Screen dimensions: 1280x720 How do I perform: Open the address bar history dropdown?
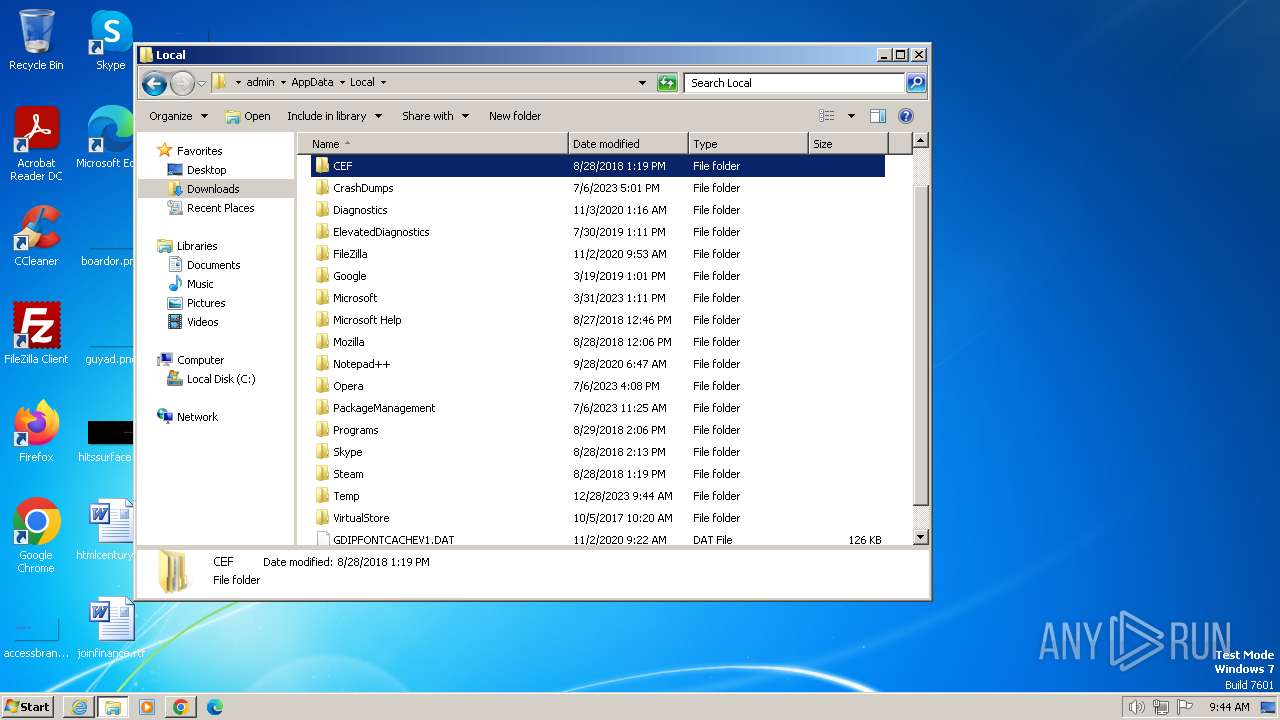(642, 83)
